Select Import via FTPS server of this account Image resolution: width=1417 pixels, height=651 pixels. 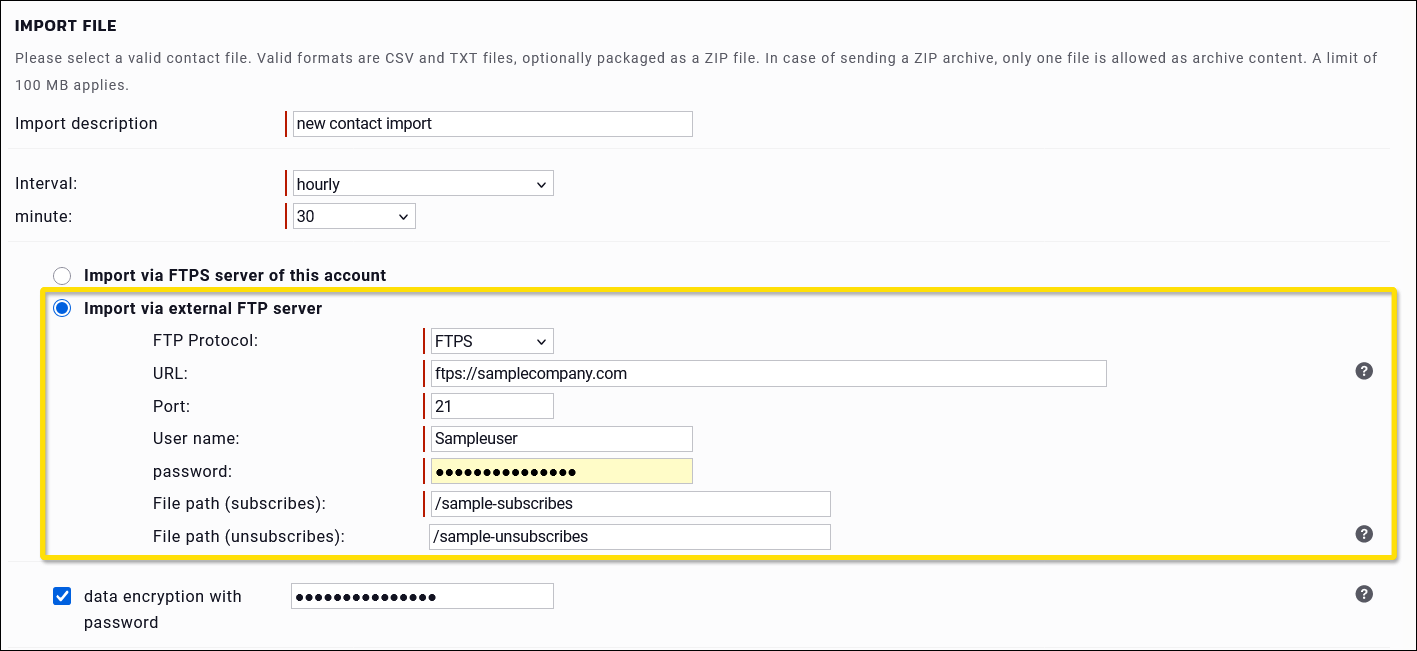pos(63,275)
